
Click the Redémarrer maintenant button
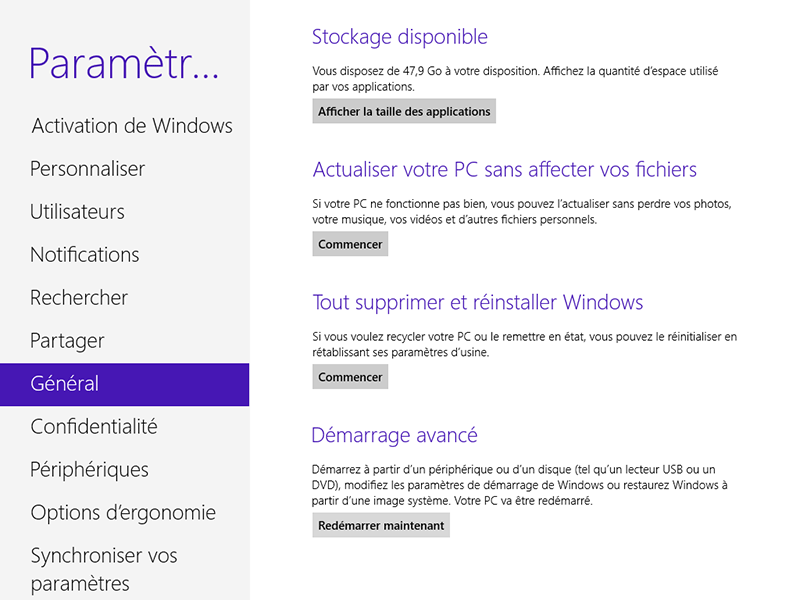pos(381,525)
